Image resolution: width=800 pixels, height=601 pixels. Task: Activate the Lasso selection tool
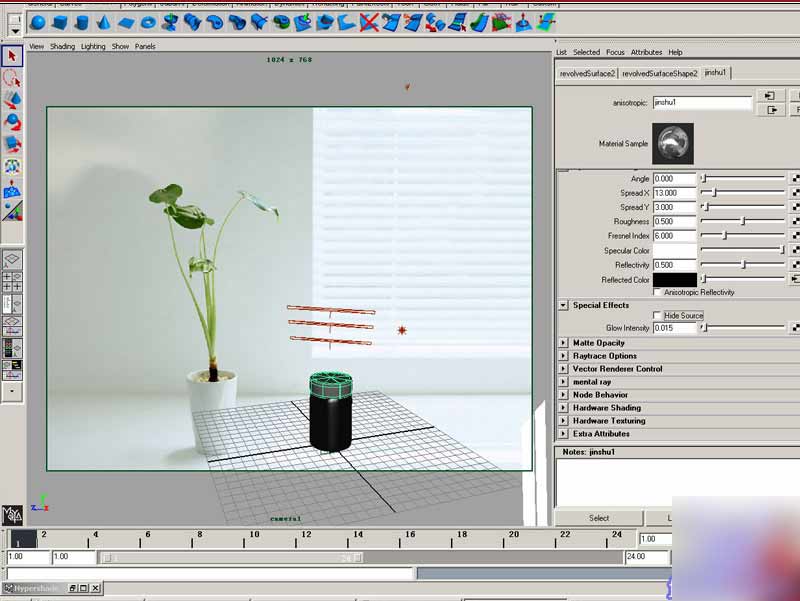pyautogui.click(x=12, y=79)
